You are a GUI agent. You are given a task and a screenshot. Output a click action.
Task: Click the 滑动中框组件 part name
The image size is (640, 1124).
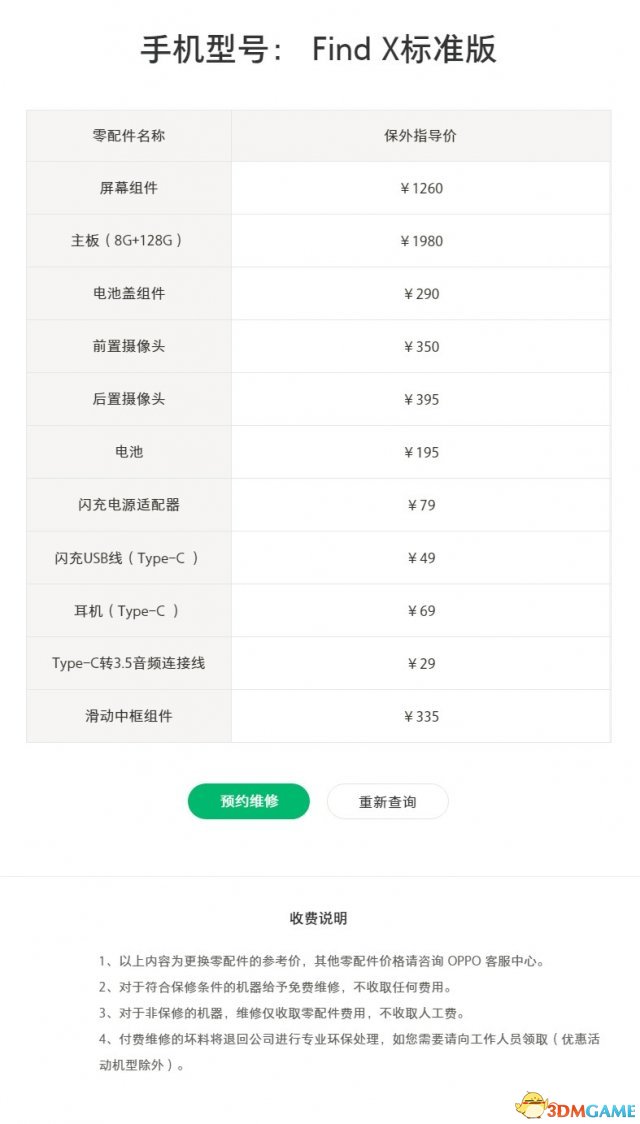pyautogui.click(x=129, y=716)
